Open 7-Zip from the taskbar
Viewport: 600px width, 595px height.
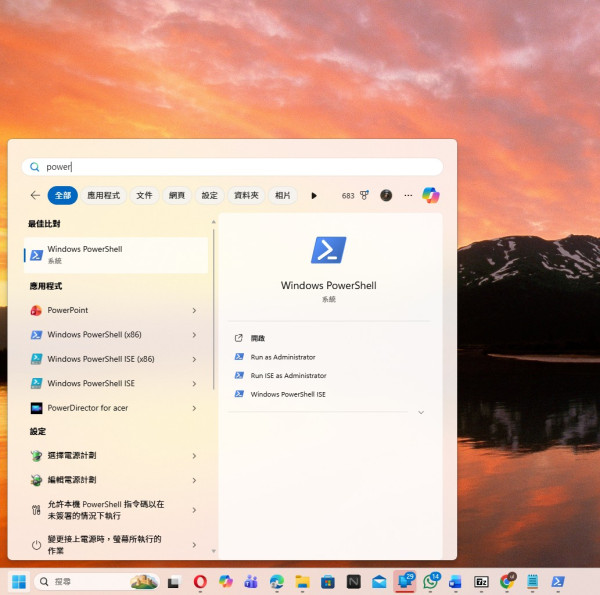[x=481, y=582]
